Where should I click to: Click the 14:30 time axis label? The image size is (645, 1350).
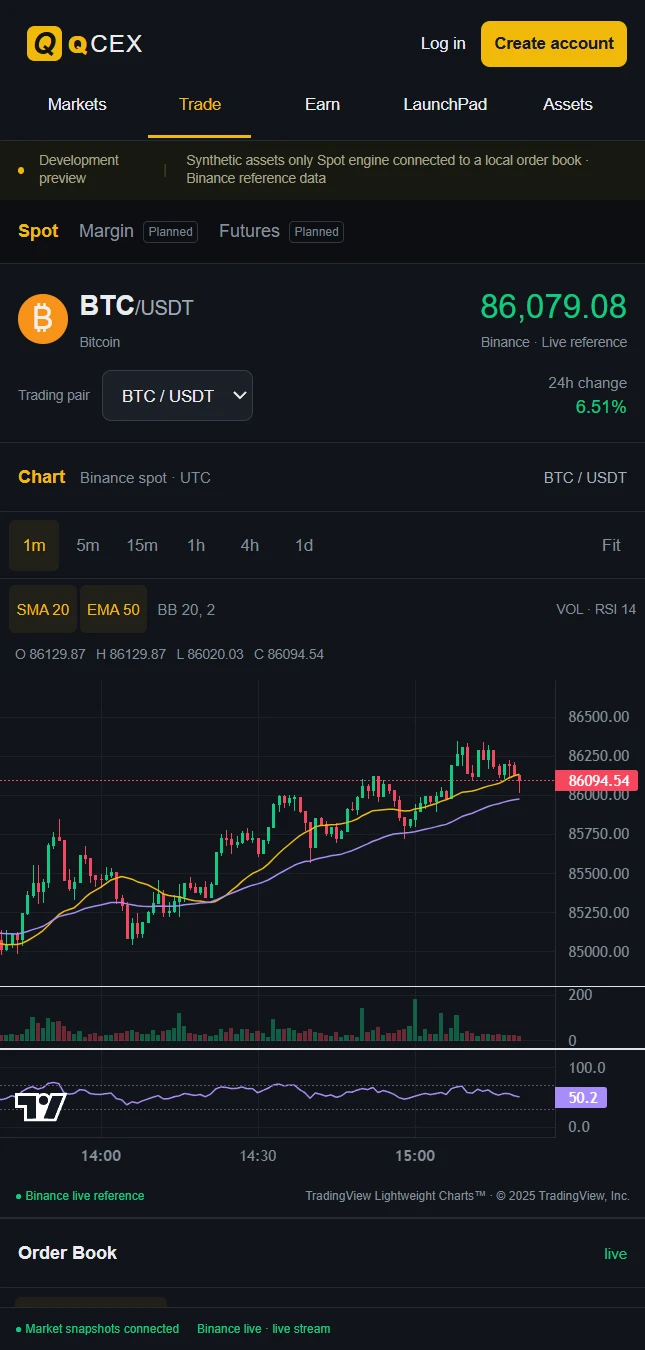[x=258, y=1156]
